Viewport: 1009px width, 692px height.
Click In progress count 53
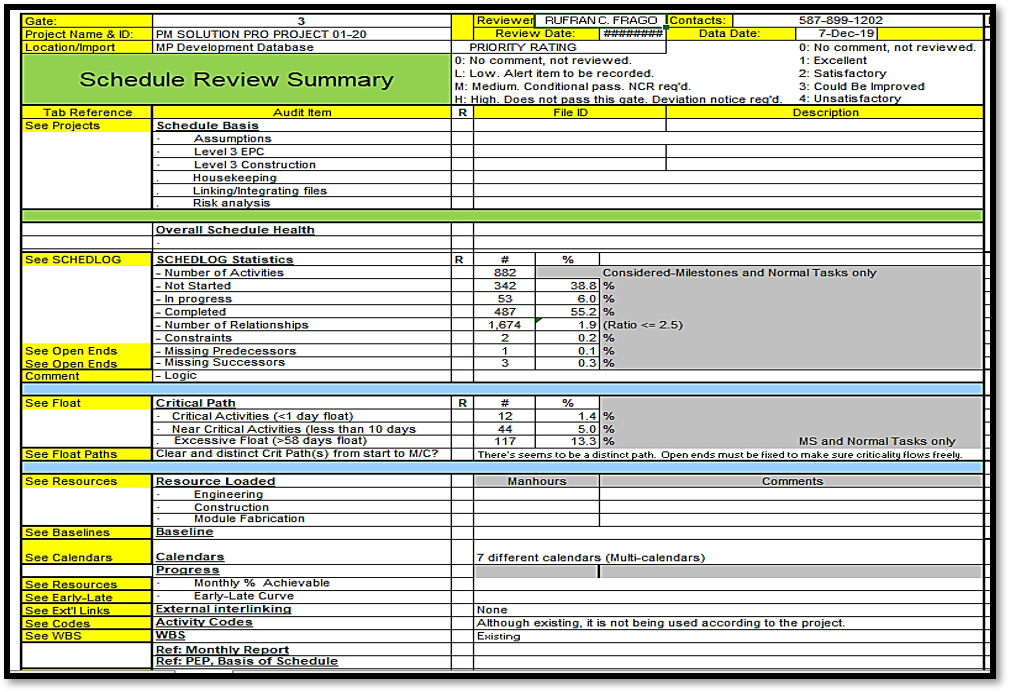pyautogui.click(x=505, y=299)
